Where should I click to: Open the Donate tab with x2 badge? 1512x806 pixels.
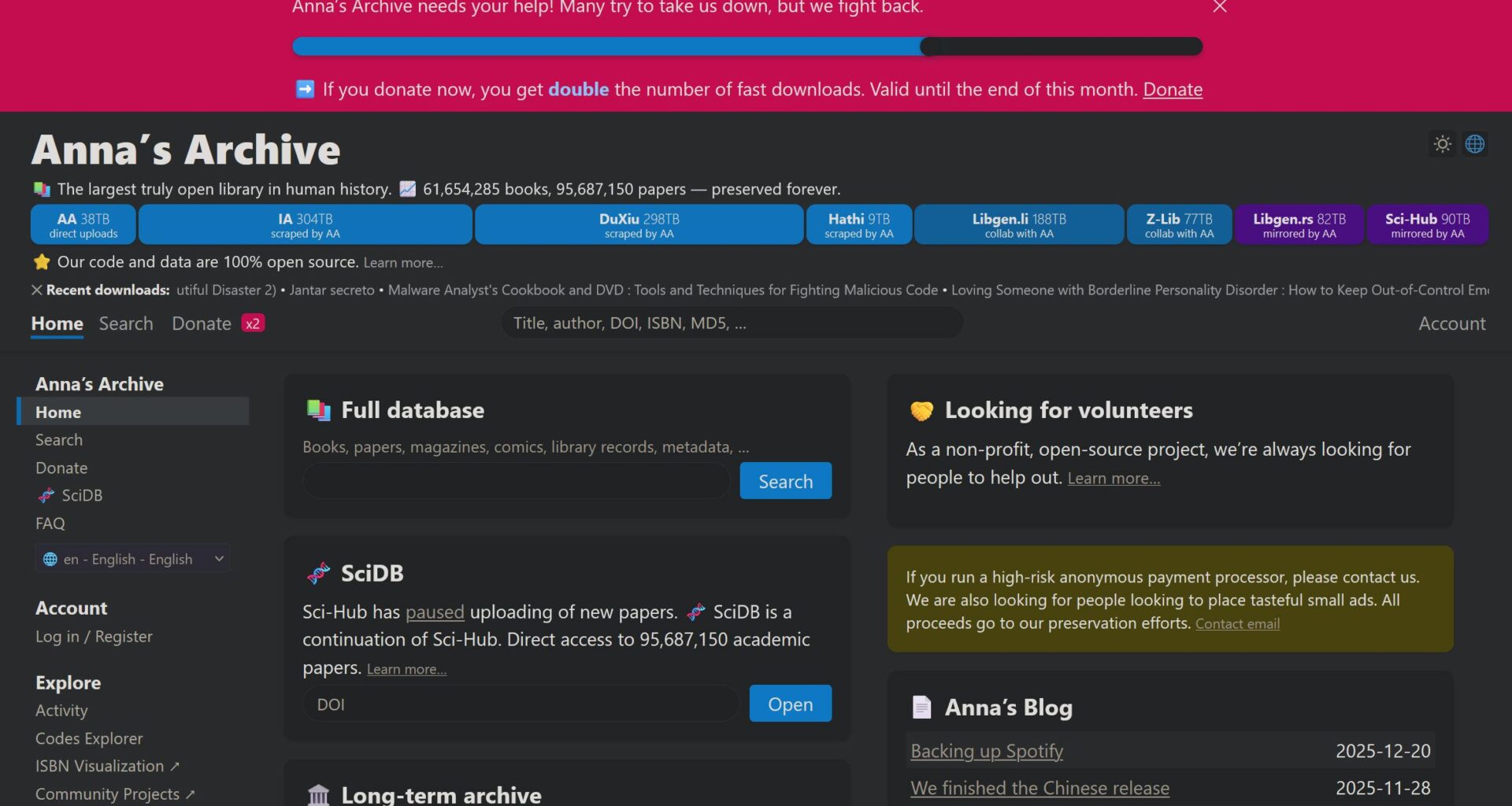[202, 324]
